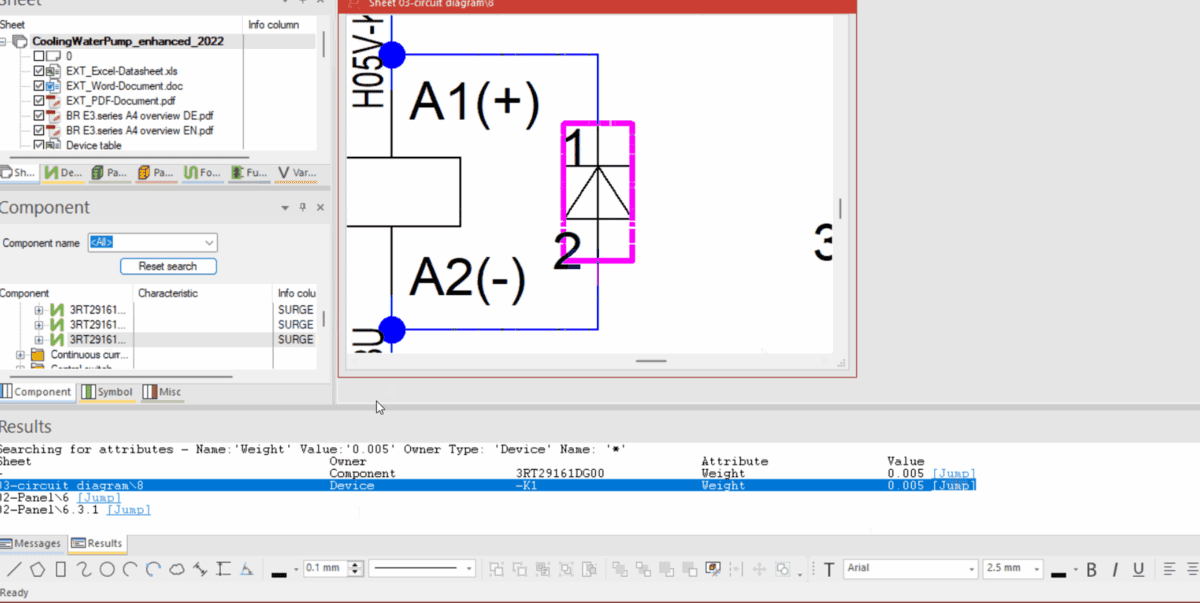Switch to the Messages tab
Viewport: 1200px width, 603px height.
[31, 543]
